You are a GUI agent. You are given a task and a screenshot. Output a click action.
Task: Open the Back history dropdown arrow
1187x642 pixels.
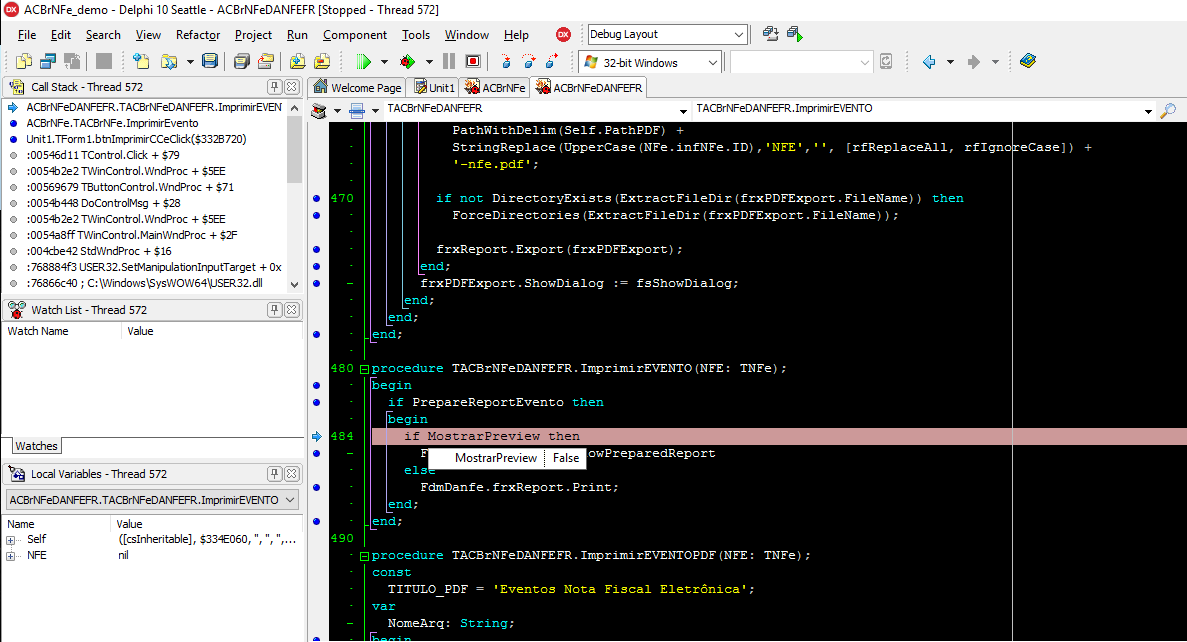950,62
